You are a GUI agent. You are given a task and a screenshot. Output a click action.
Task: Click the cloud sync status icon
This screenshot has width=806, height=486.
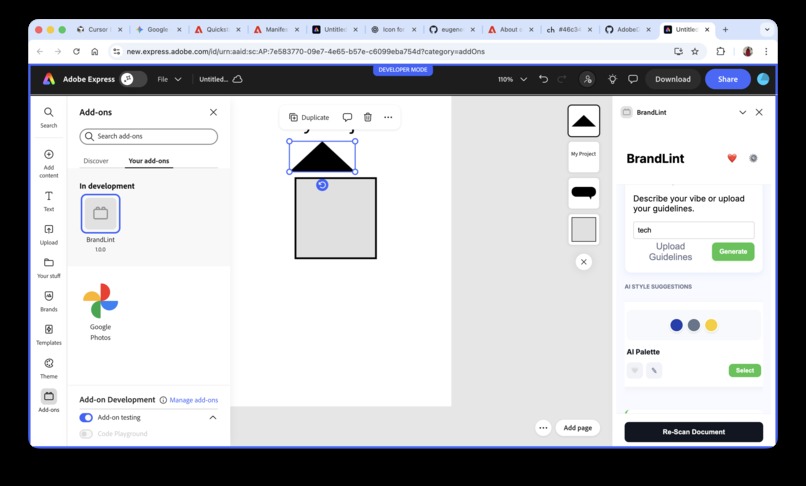[x=237, y=79]
